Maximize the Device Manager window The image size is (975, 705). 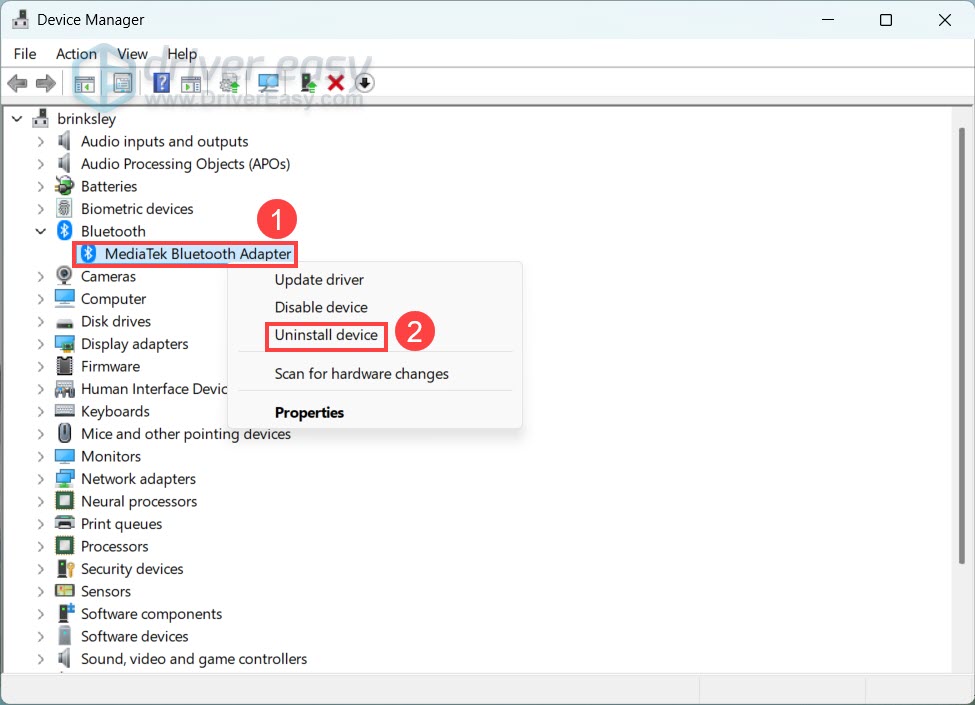pyautogui.click(x=886, y=20)
